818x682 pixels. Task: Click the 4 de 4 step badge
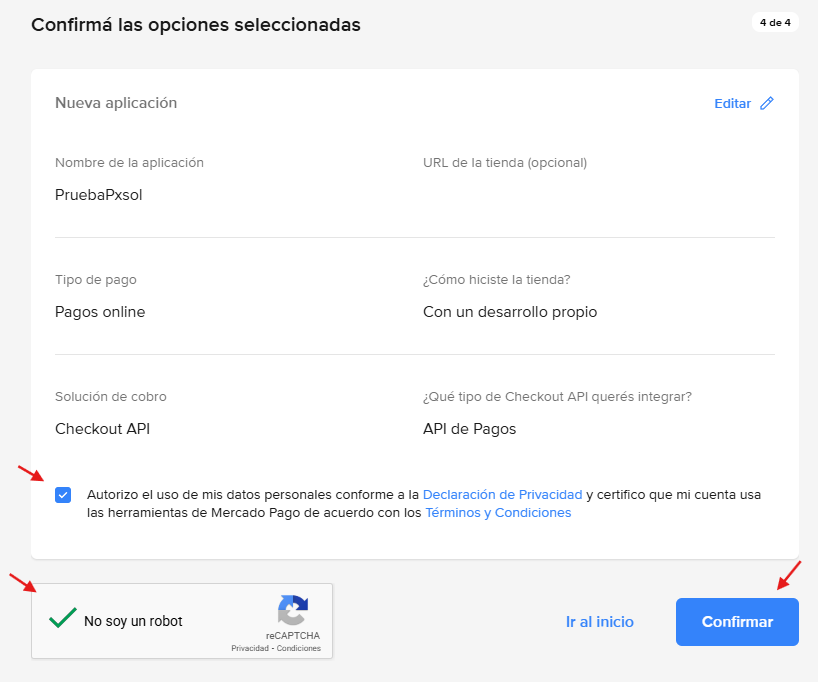(x=775, y=22)
